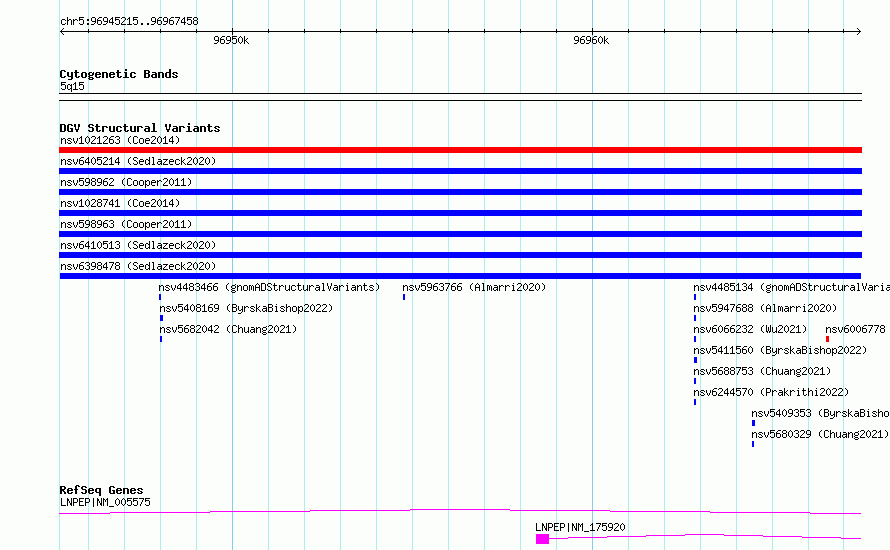Click the chr5:96945215..96967458 coordinate label
The height and width of the screenshot is (550, 890).
(129, 21)
